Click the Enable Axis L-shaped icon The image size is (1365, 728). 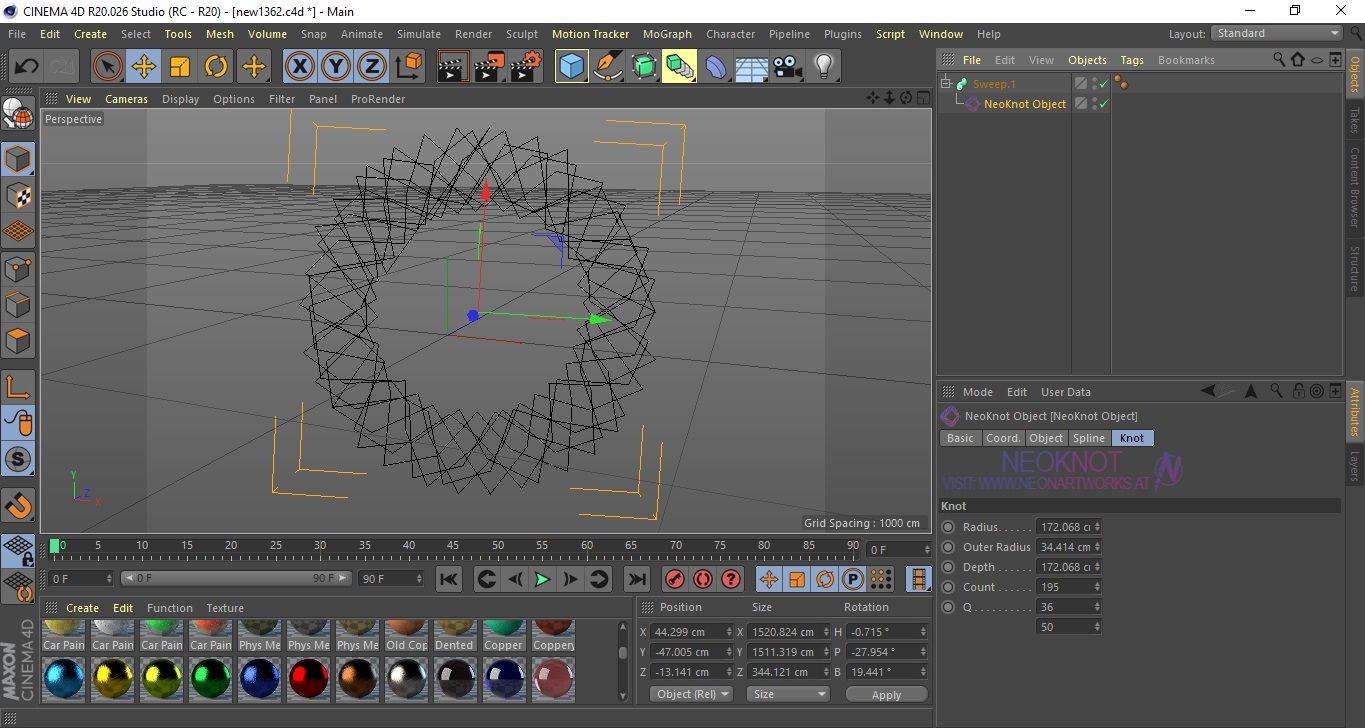18,387
